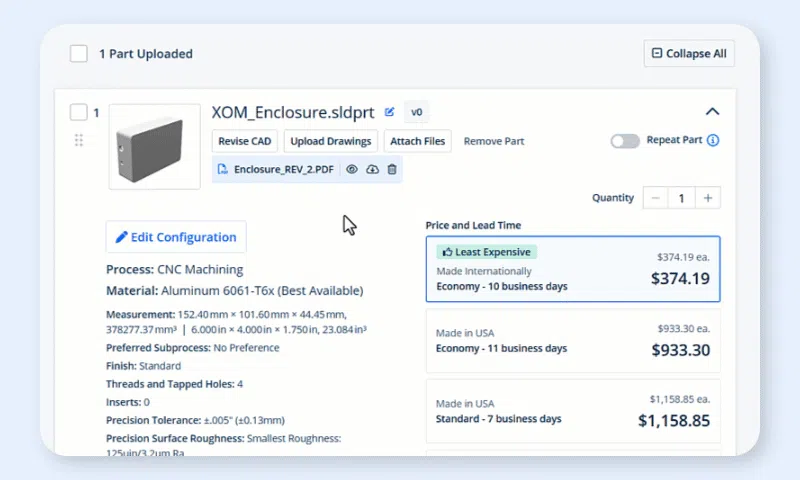
Task: Select the Least Expensive $374.19 option
Action: coord(573,269)
